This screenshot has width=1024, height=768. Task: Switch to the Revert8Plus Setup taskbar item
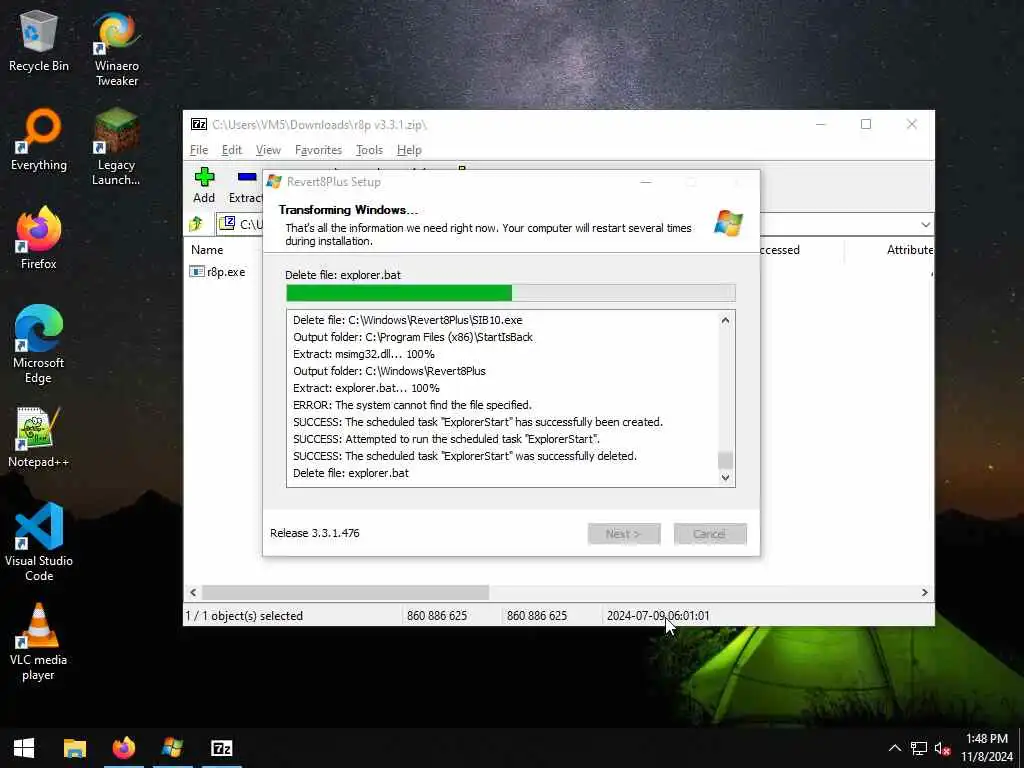click(x=172, y=748)
